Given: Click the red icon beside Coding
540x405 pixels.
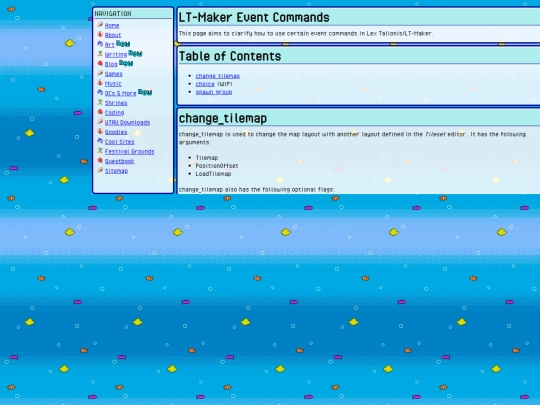Looking at the screenshot, I should pyautogui.click(x=100, y=112).
